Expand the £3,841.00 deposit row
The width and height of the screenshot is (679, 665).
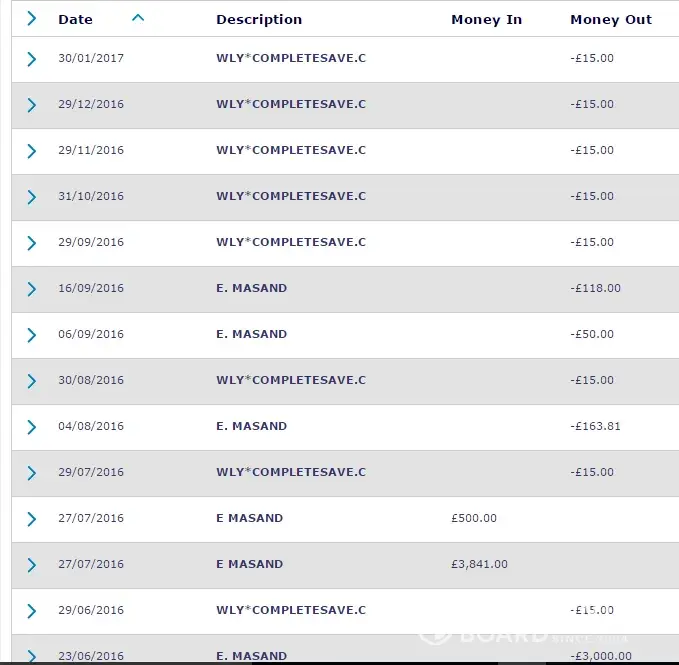(x=32, y=565)
